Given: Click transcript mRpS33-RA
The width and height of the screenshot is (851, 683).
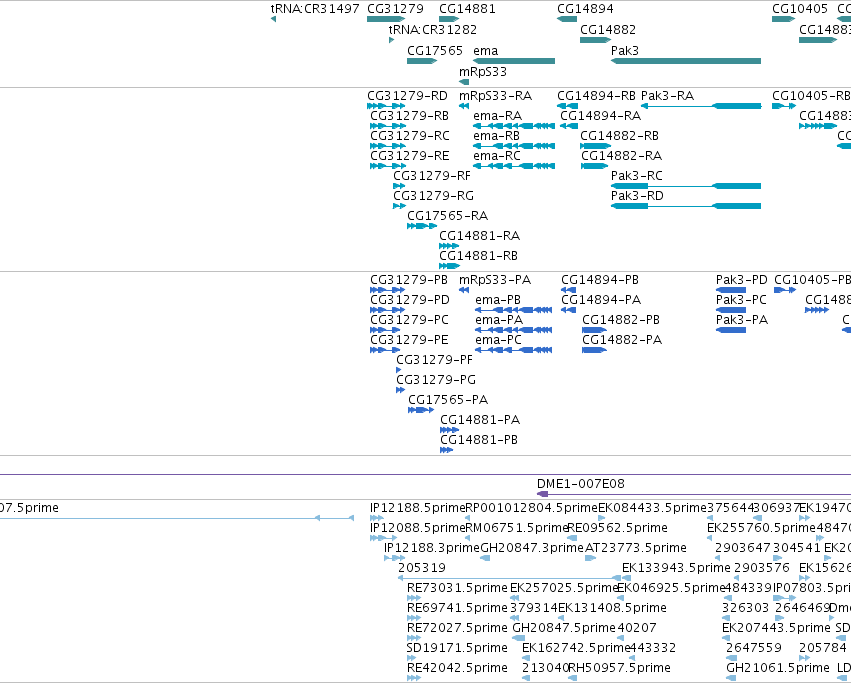Looking at the screenshot, I should pyautogui.click(x=495, y=96).
